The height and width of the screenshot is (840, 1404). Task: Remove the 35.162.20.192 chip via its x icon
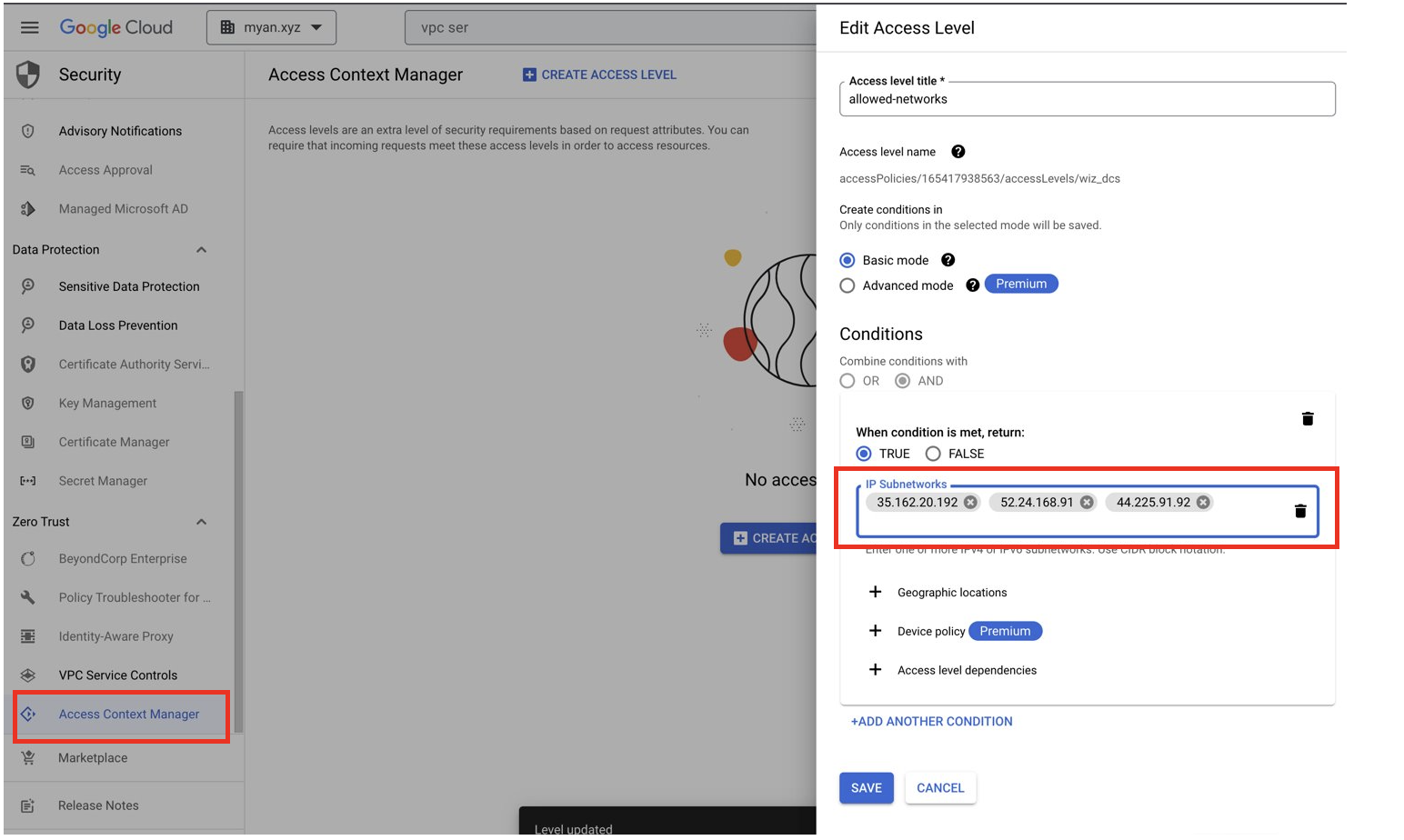point(969,501)
